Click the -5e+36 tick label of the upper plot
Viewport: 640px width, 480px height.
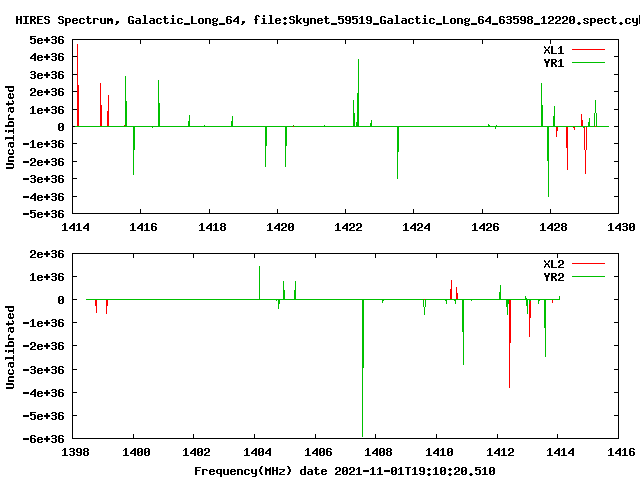point(43,214)
